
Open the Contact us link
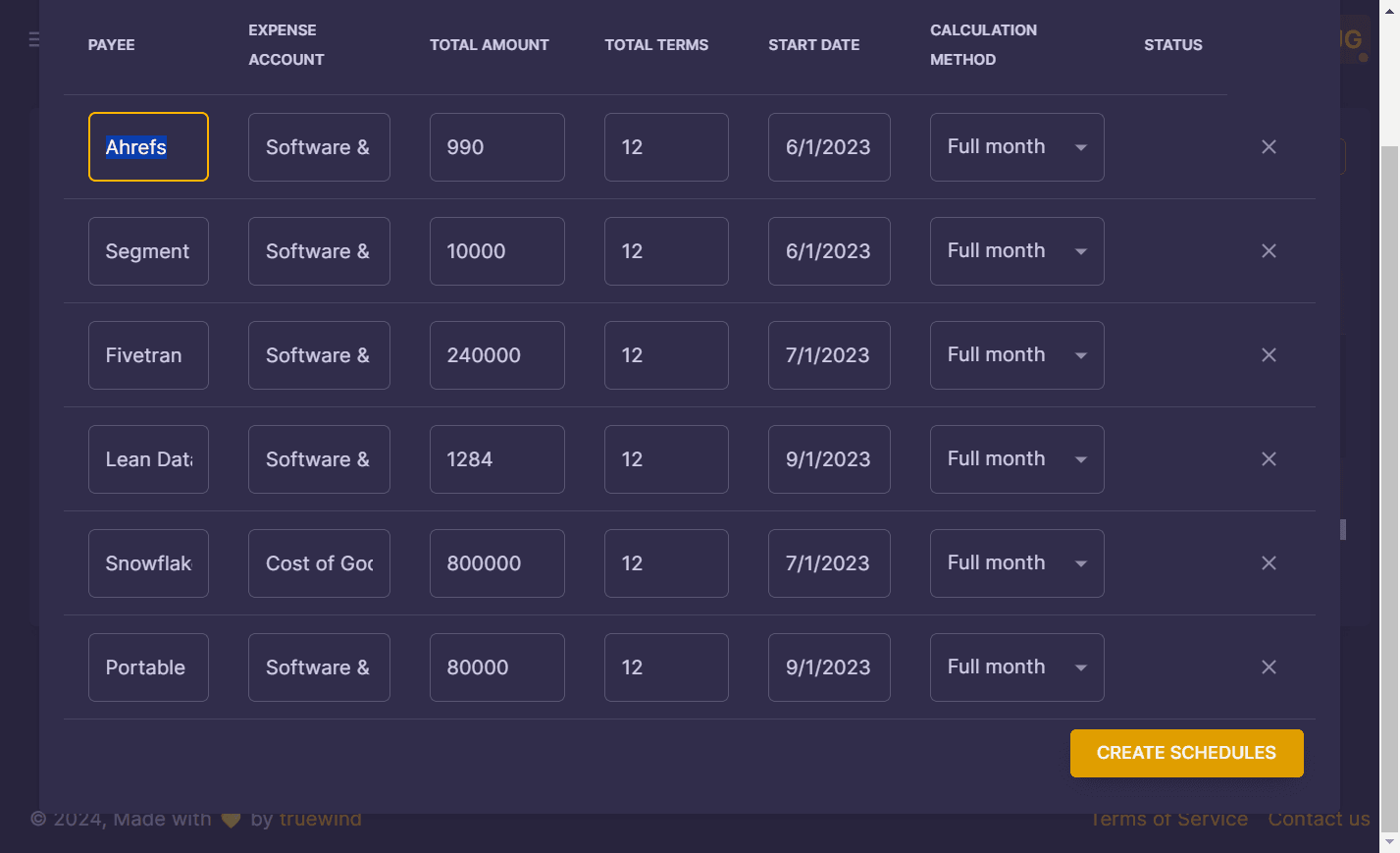click(x=1319, y=819)
